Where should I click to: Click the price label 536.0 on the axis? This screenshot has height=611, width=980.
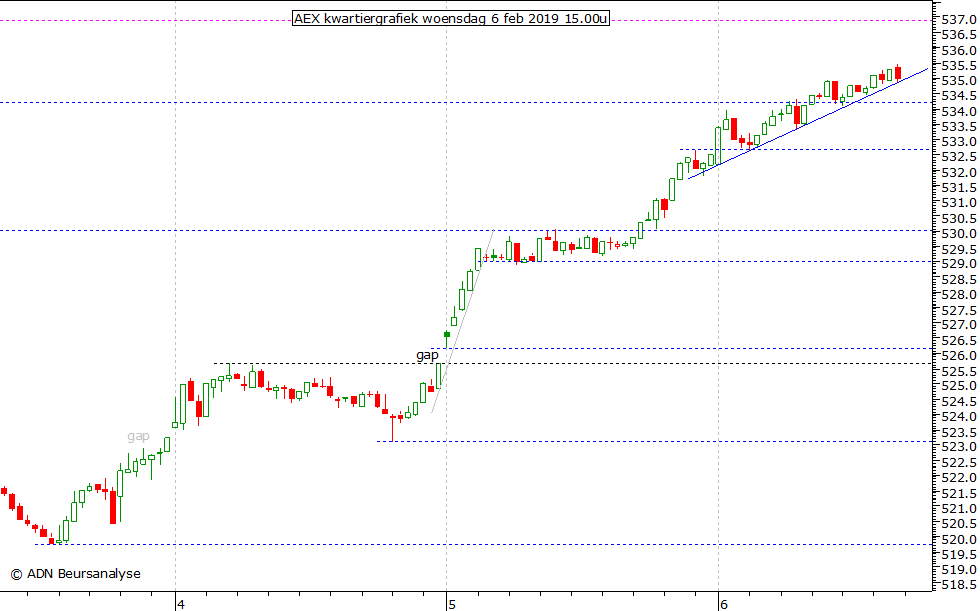(x=959, y=51)
